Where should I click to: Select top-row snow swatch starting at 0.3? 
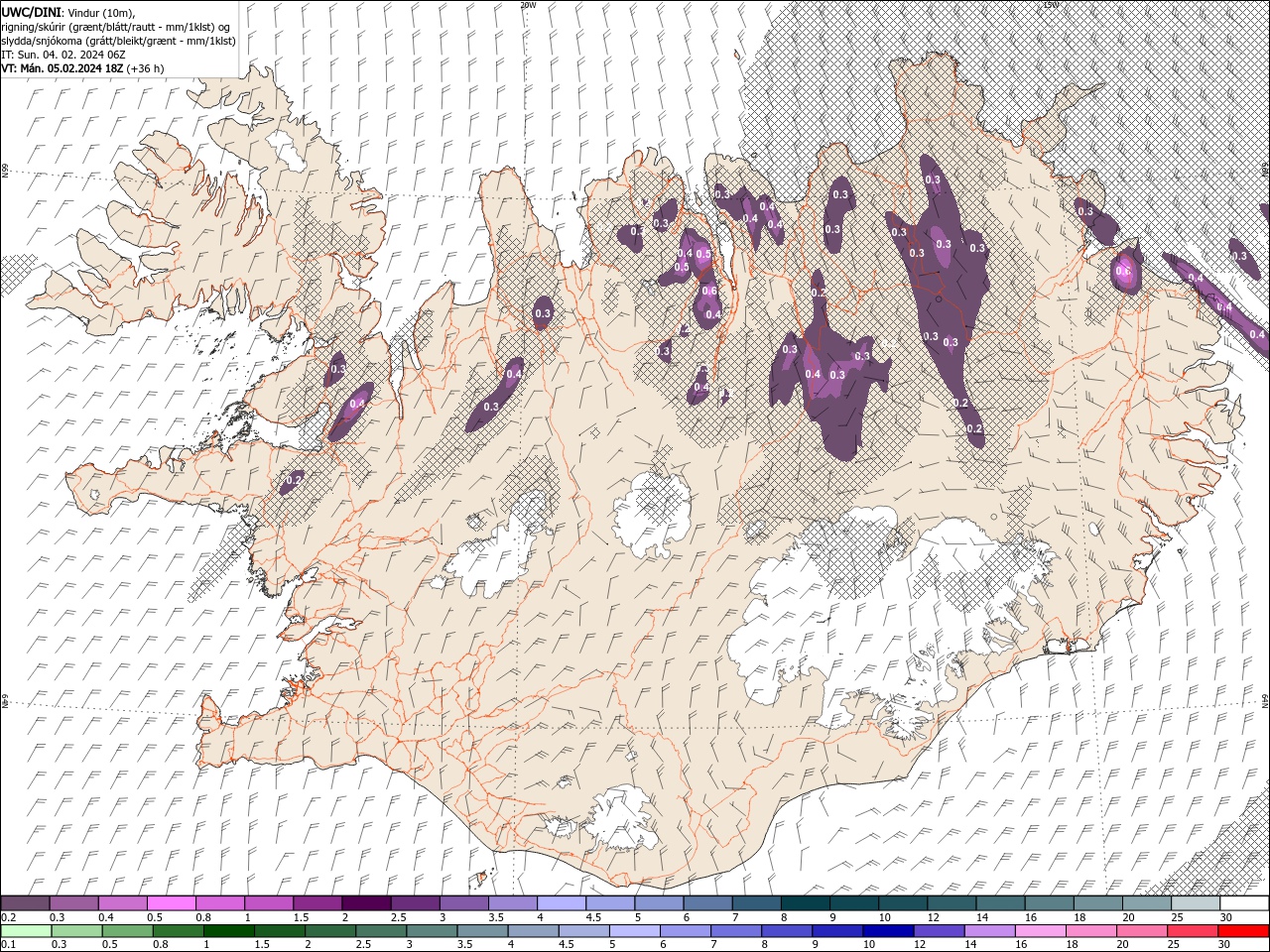[74, 903]
